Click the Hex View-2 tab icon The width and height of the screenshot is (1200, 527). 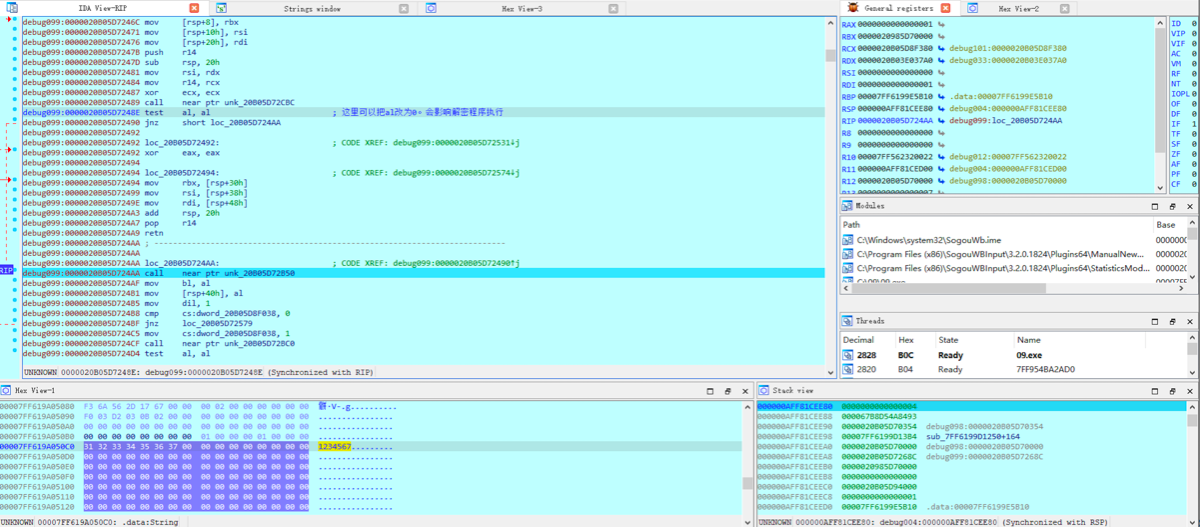[972, 8]
